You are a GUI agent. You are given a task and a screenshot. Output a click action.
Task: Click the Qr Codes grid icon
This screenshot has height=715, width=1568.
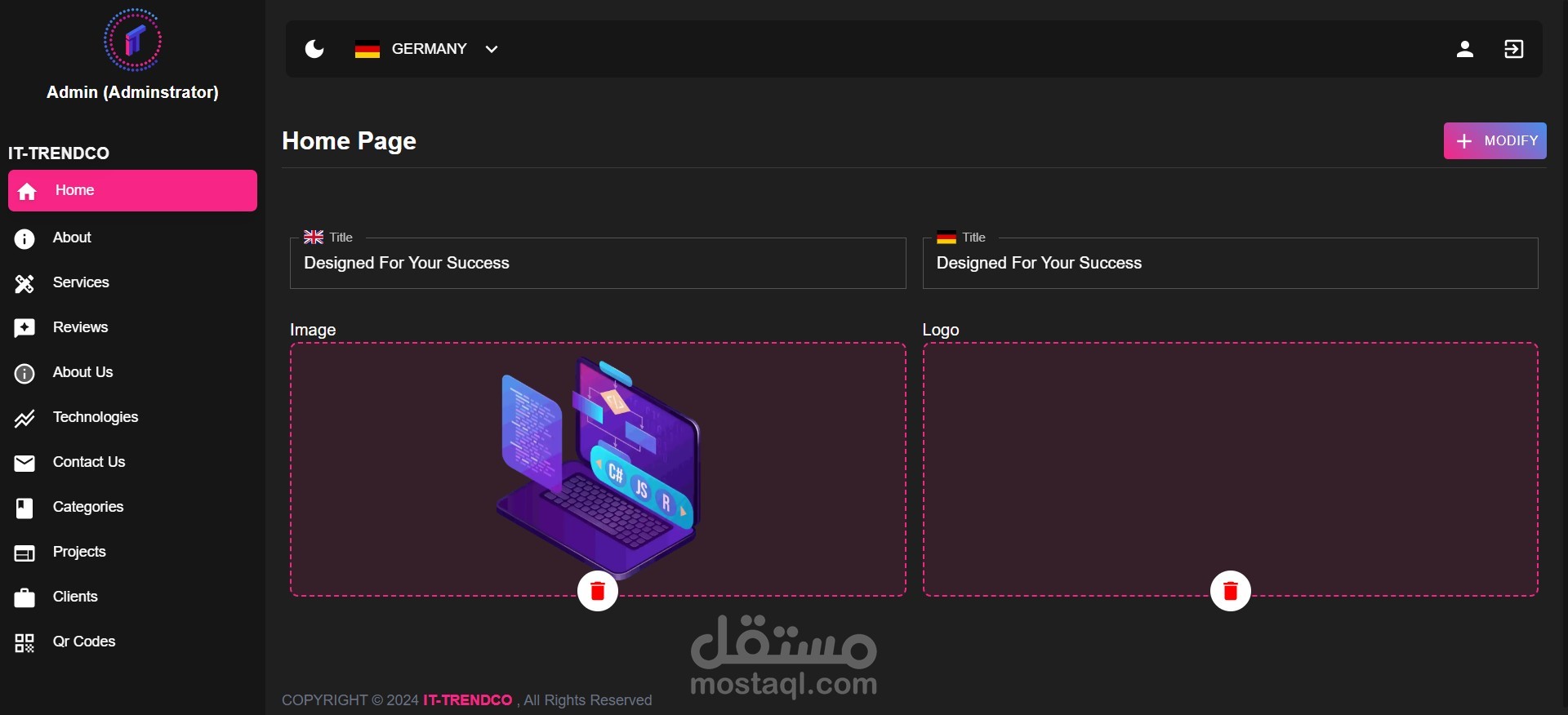click(24, 643)
